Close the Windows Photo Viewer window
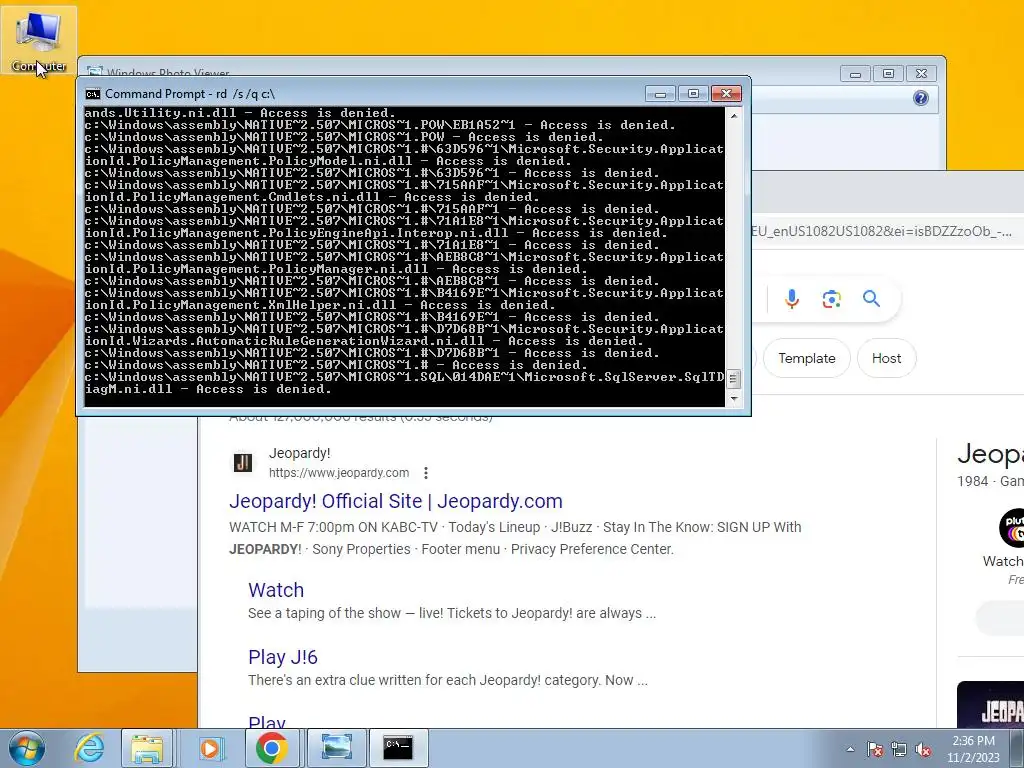 coord(921,74)
